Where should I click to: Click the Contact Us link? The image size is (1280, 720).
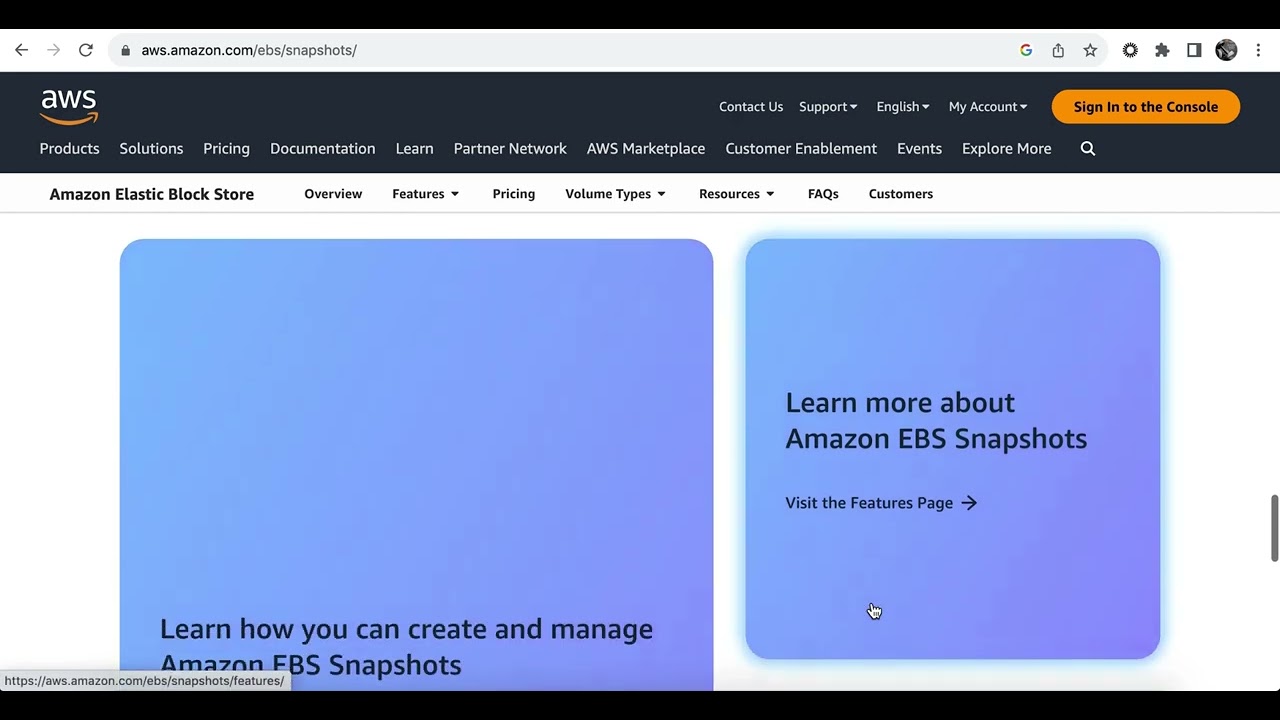pyautogui.click(x=751, y=107)
